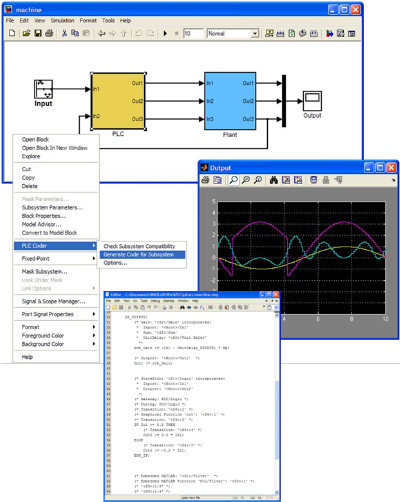Select the yellow PLC subsystem block
The width and height of the screenshot is (400, 502).
tap(118, 101)
